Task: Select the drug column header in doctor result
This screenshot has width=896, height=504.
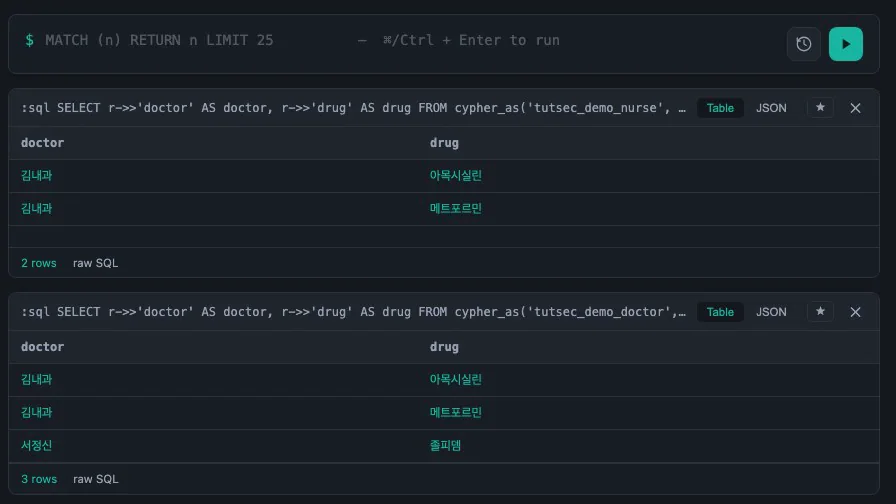Action: [444, 347]
